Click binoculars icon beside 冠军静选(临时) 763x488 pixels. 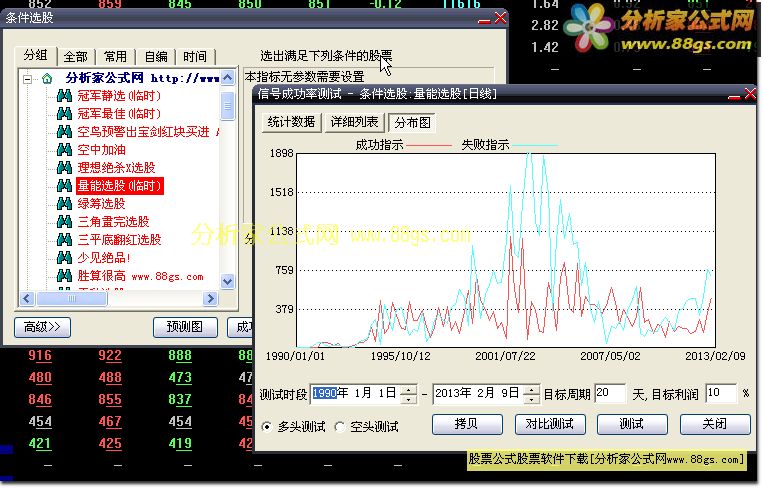click(x=64, y=95)
